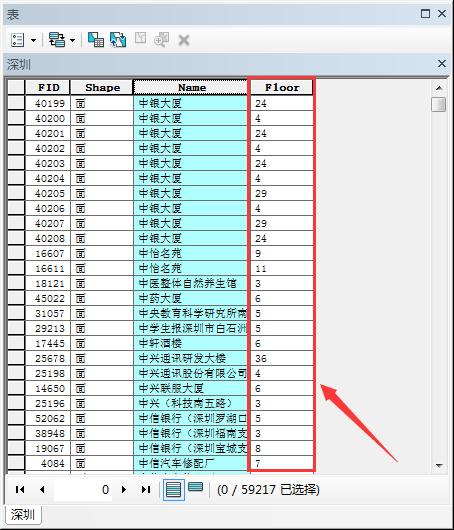Screen dimensions: 454x530
Task: Click the Clear Selection icon
Action: [x=141, y=38]
